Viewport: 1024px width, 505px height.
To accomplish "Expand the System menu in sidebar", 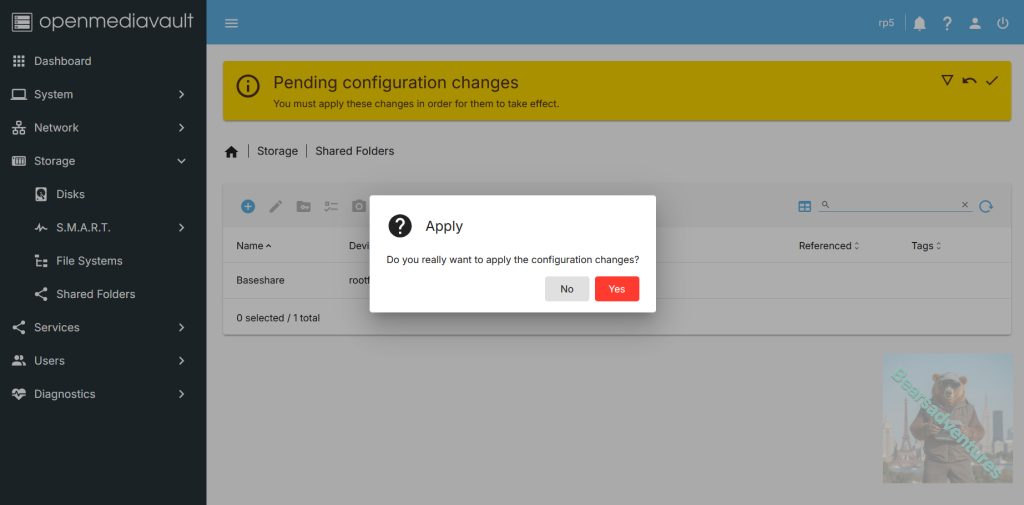I will [x=100, y=94].
